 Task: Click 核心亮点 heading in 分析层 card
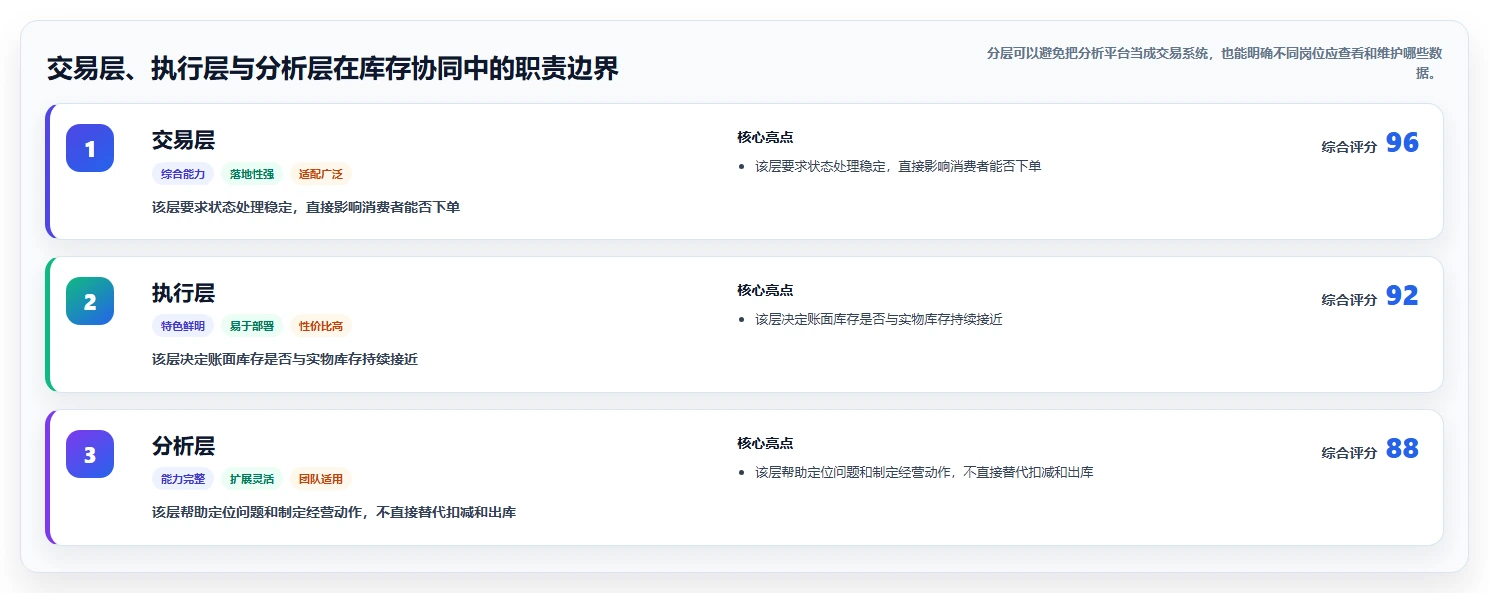coord(765,443)
